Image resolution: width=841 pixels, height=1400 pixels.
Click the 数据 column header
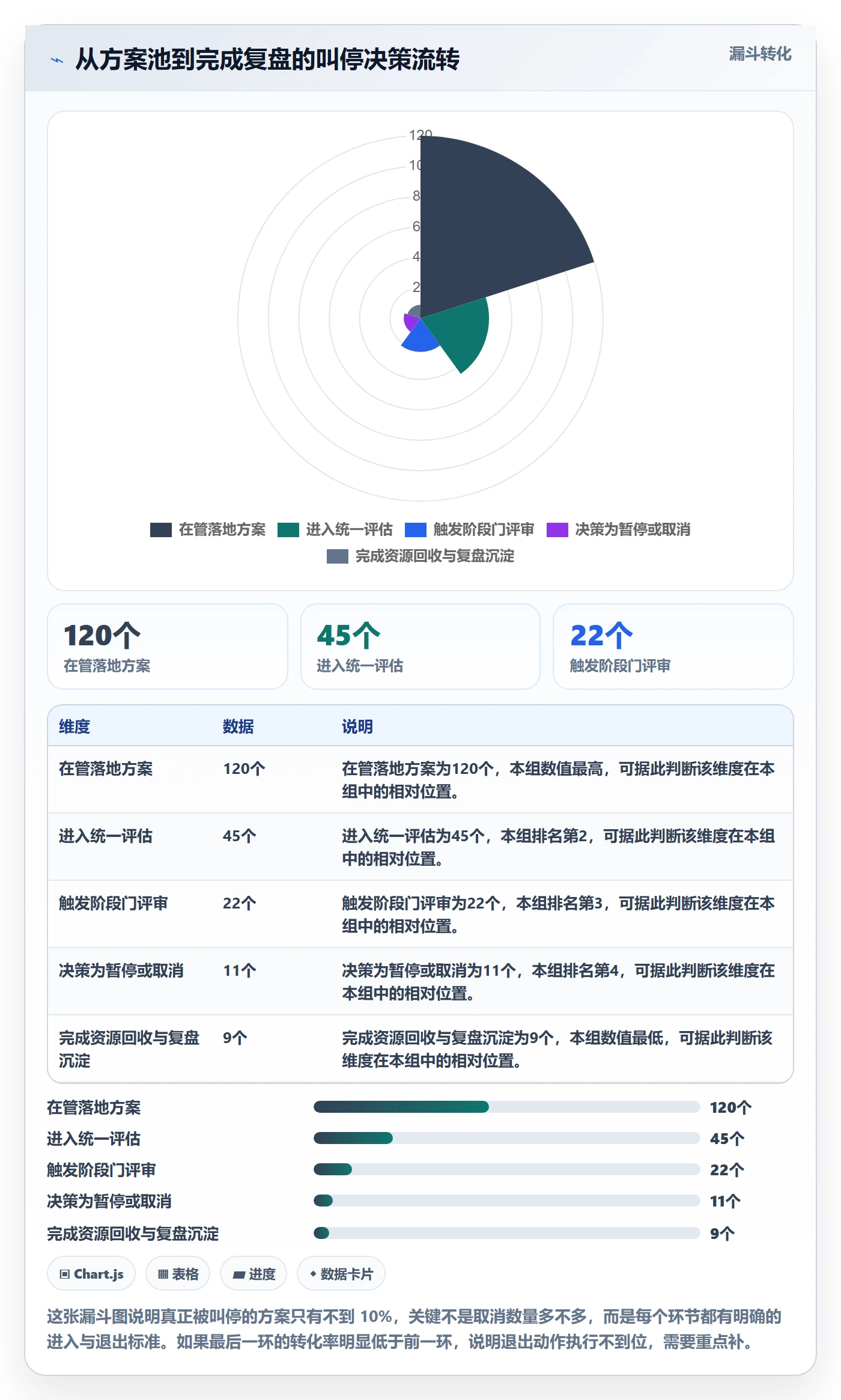tap(238, 726)
